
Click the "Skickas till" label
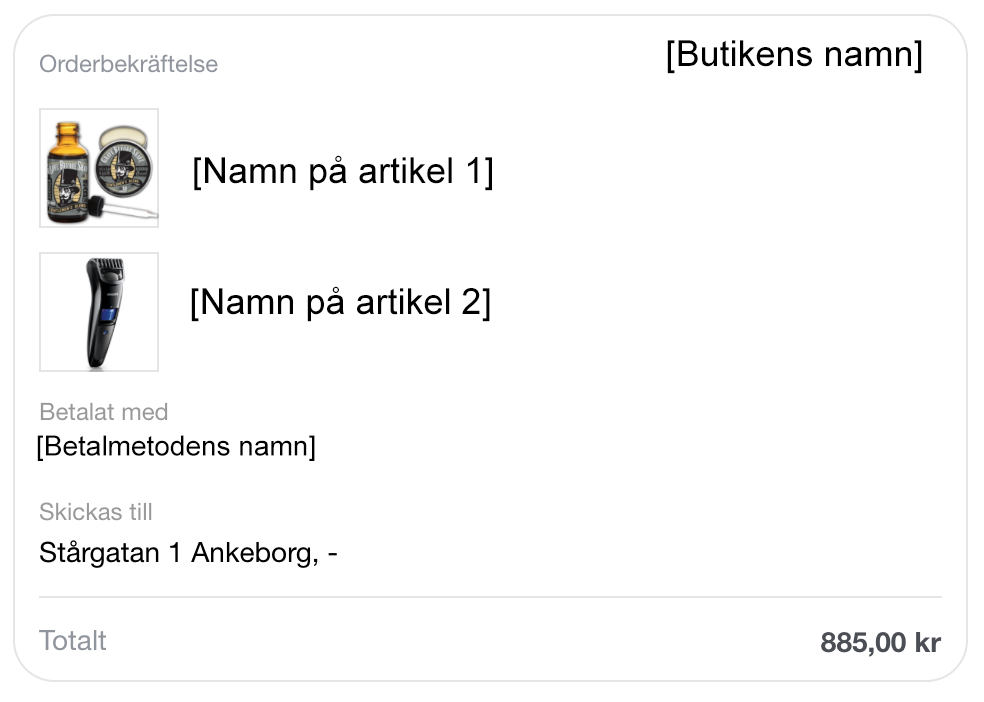[x=96, y=512]
